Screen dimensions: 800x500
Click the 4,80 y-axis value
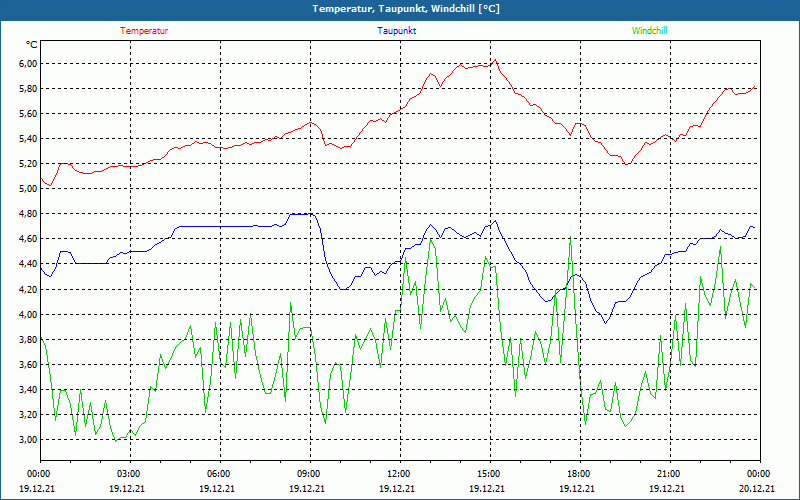point(28,214)
